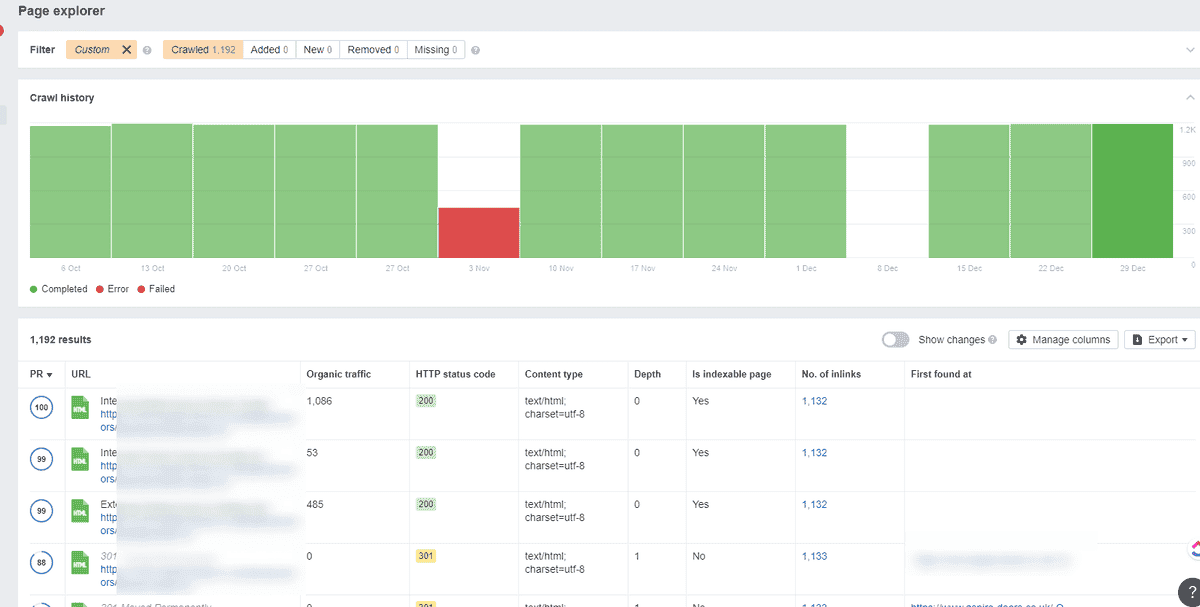Click the 200 status badge in the 1,086 traffic row
Image resolution: width=1200 pixels, height=607 pixels.
pos(426,401)
